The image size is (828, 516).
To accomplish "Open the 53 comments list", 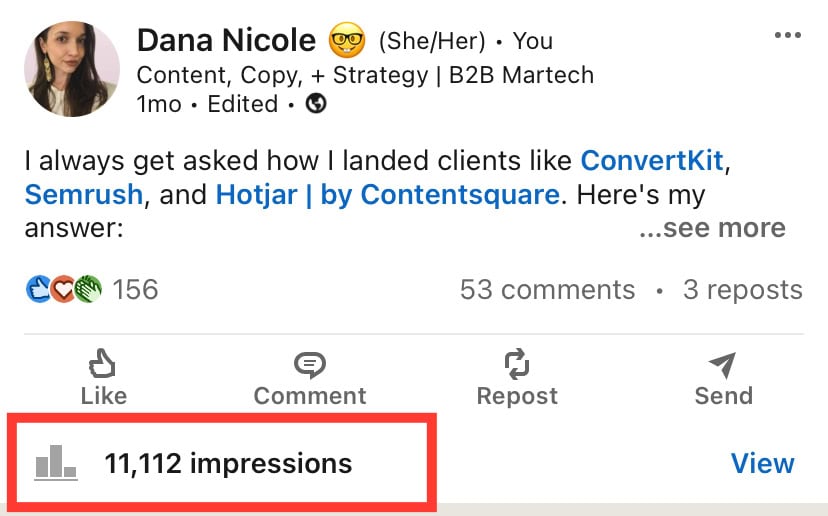I will point(548,289).
